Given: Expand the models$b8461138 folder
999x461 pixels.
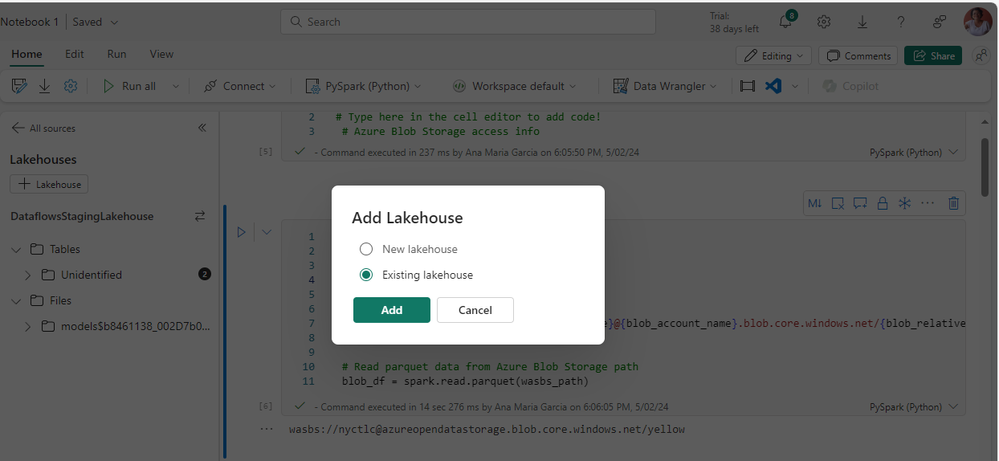Looking at the screenshot, I should point(27,327).
